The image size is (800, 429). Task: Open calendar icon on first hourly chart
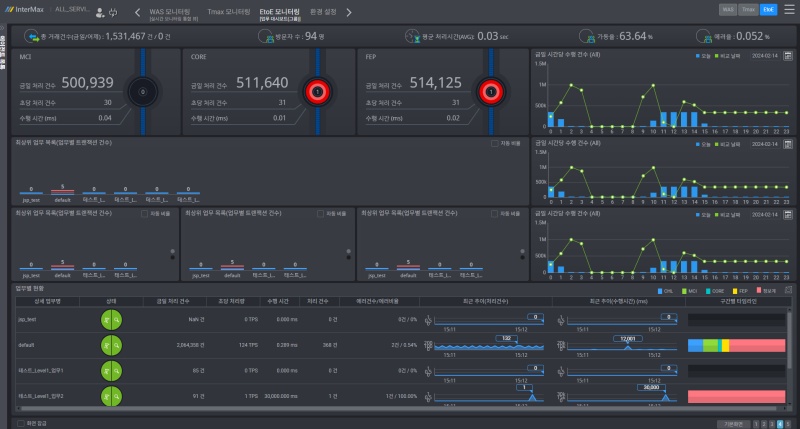coord(788,56)
